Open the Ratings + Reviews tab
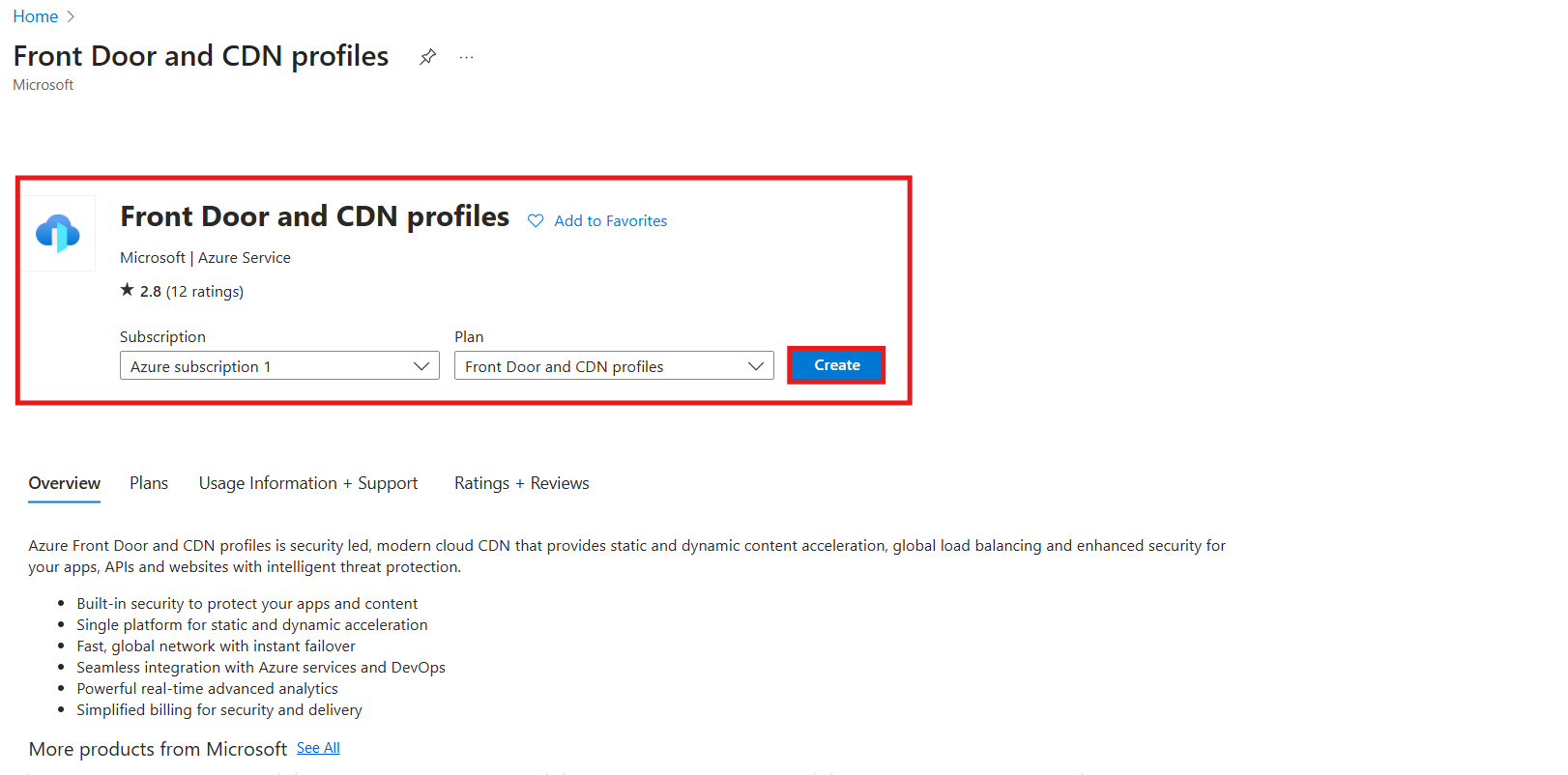Viewport: 1568px width, 775px height. (x=521, y=483)
